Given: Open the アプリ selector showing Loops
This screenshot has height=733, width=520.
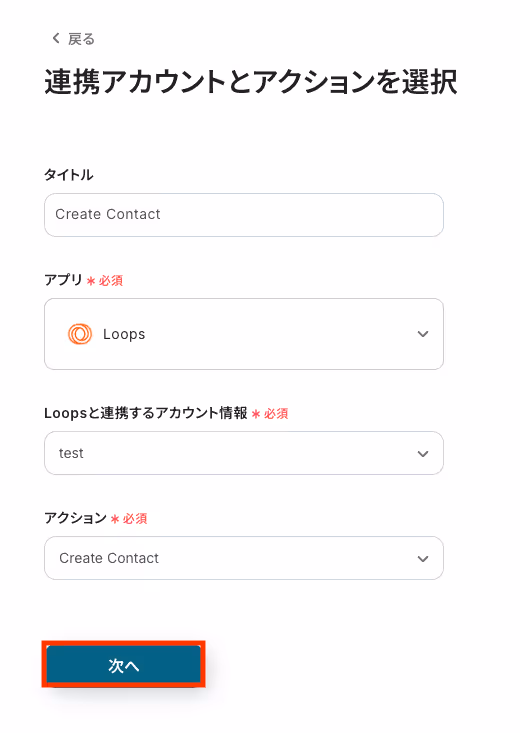Looking at the screenshot, I should [244, 334].
